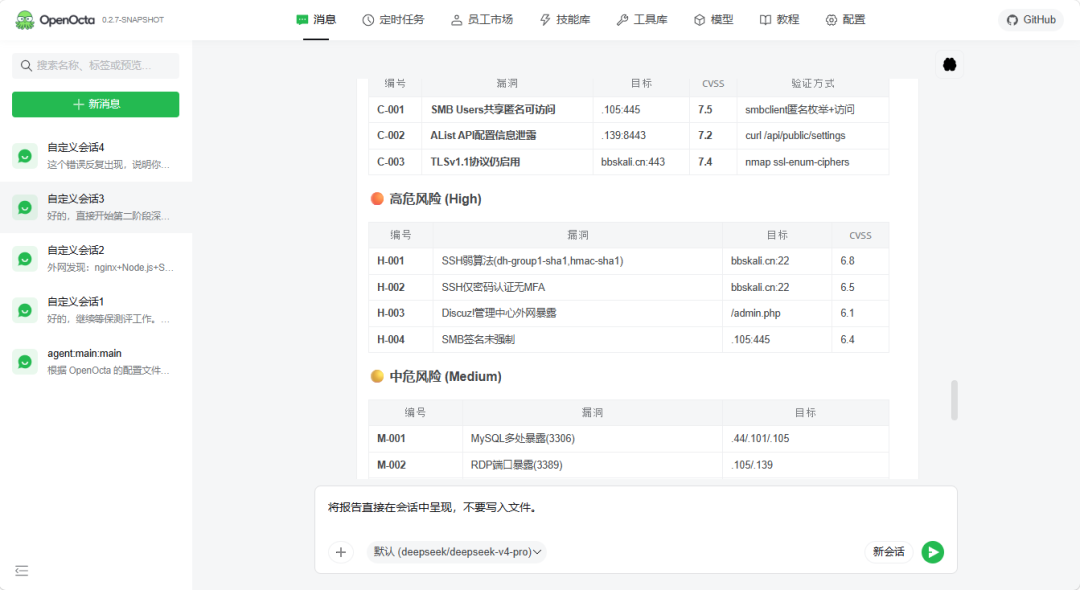Click the 7.5 CVSS value
The image size is (1080, 590).
coord(705,109)
